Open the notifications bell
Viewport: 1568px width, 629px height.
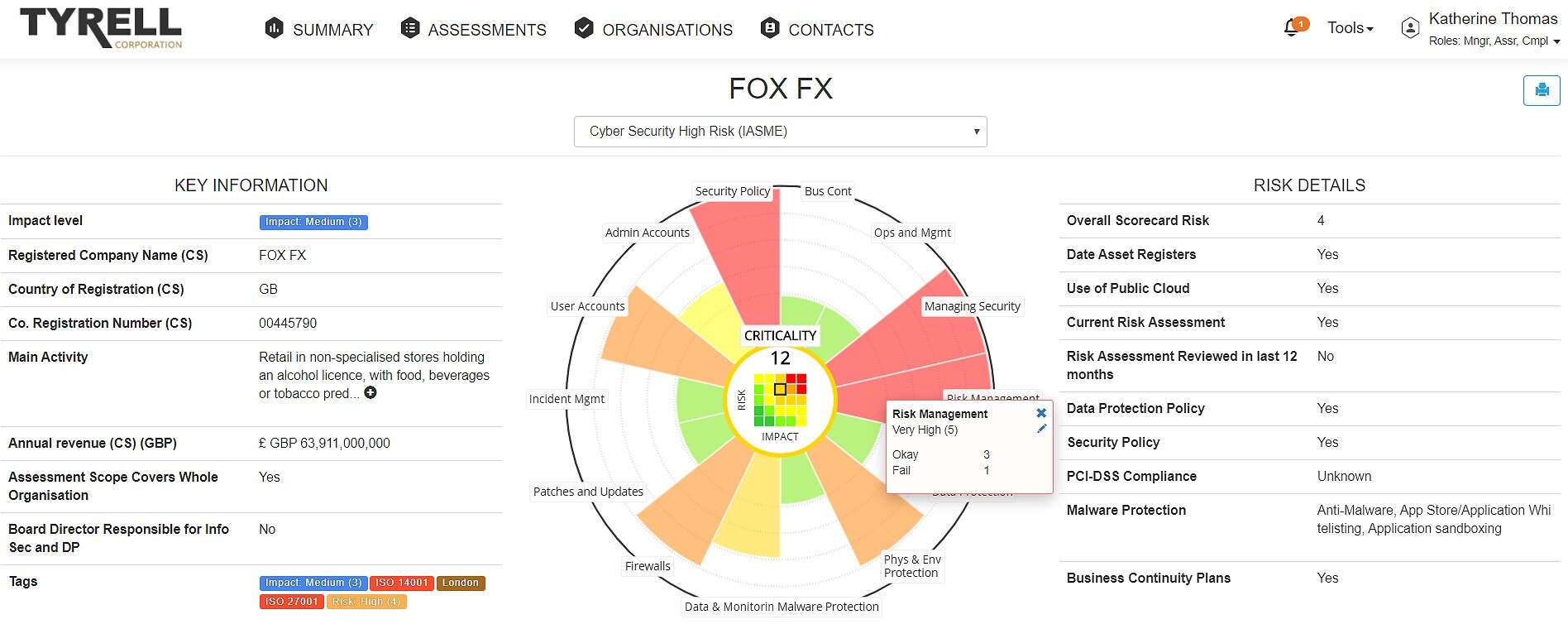pyautogui.click(x=1292, y=28)
